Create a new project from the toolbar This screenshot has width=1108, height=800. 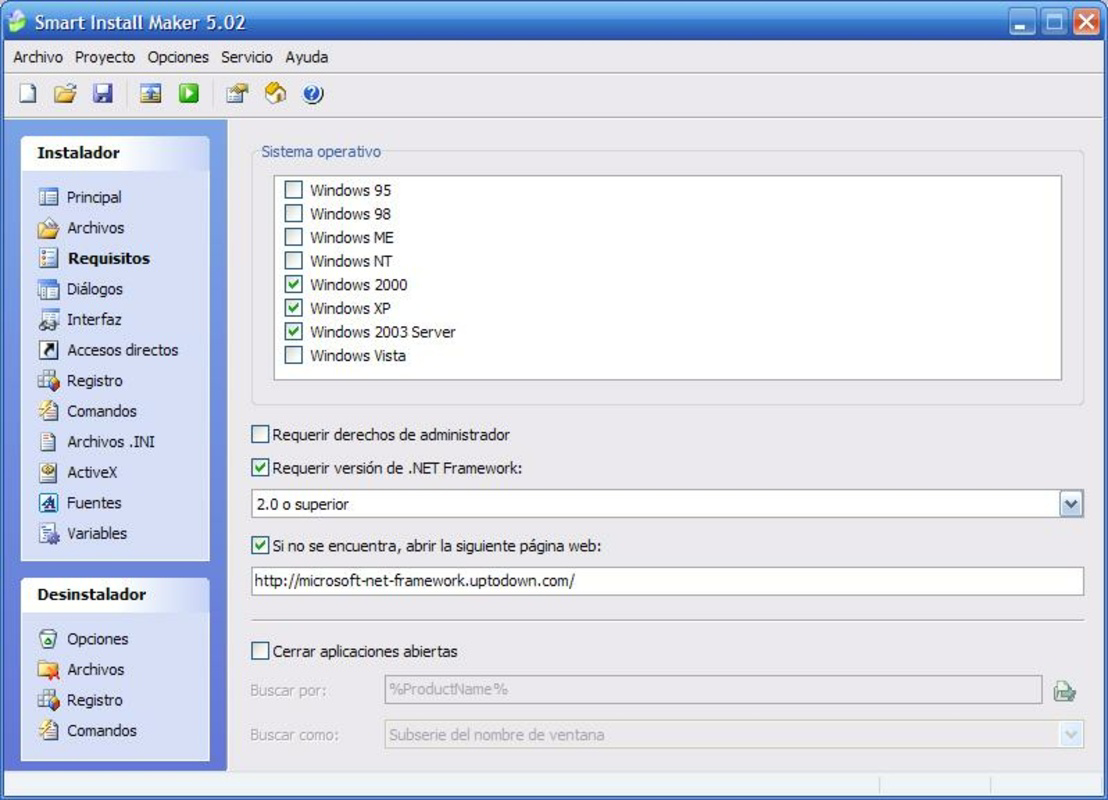tap(28, 93)
